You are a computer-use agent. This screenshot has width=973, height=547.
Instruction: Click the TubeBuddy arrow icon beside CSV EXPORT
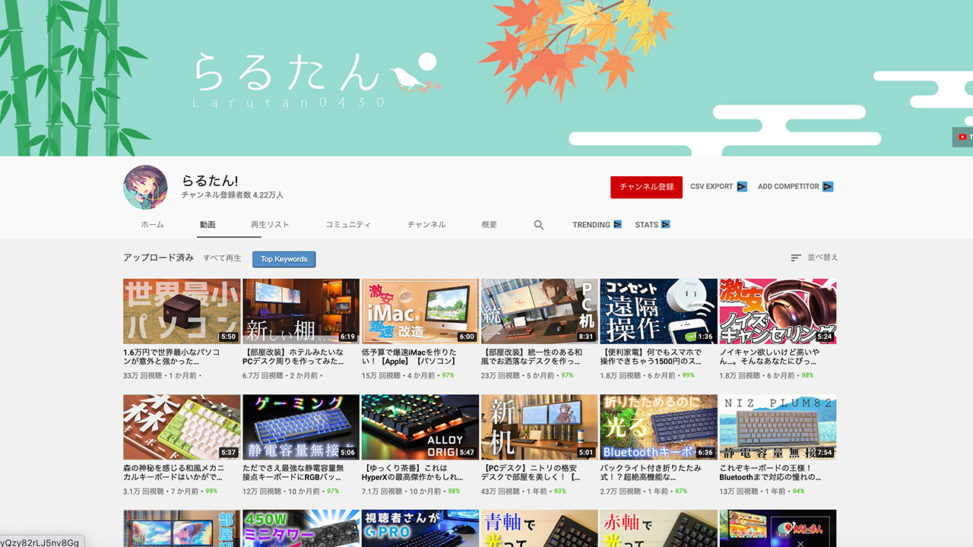[x=742, y=186]
